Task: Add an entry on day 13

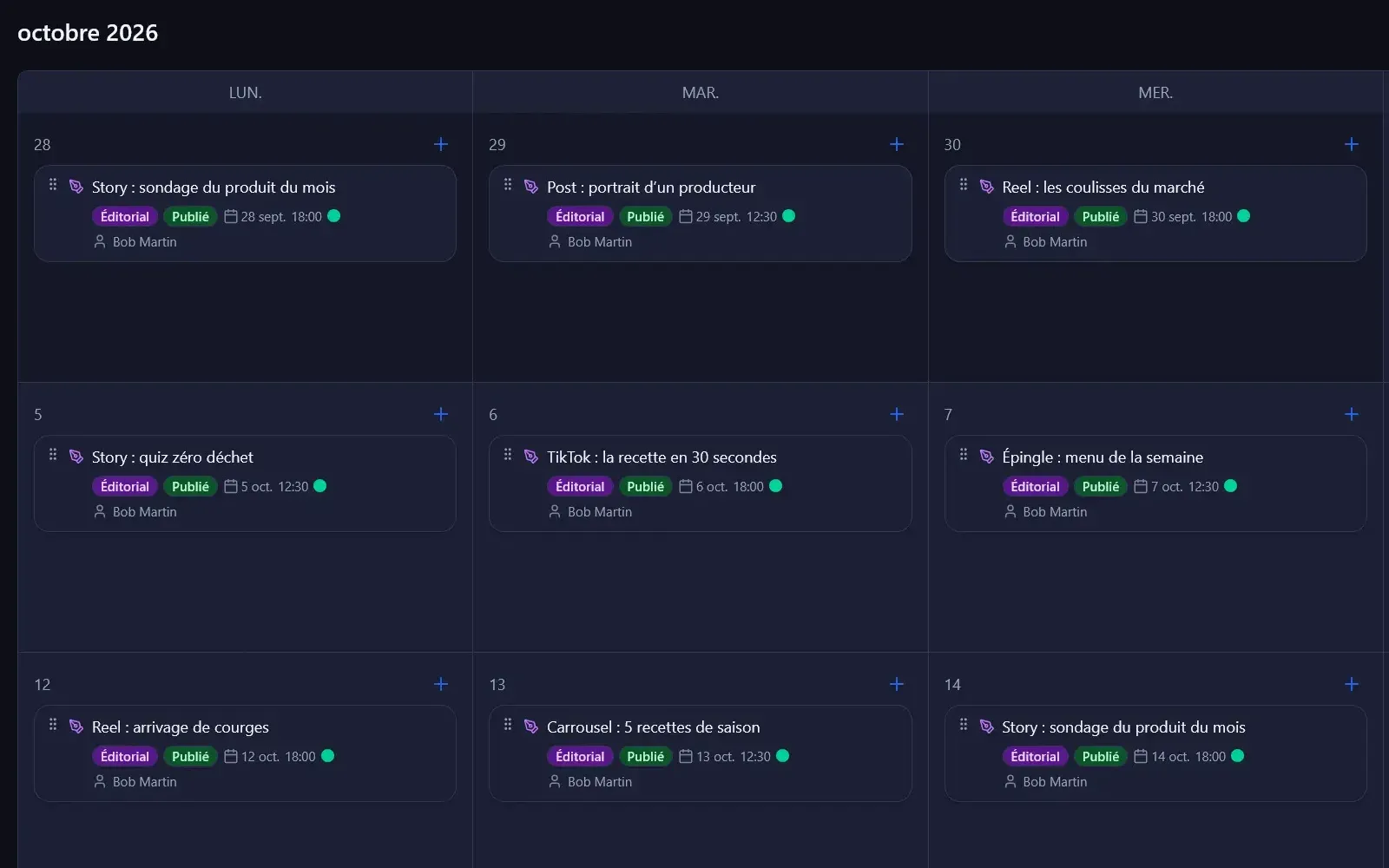Action: pyautogui.click(x=897, y=684)
